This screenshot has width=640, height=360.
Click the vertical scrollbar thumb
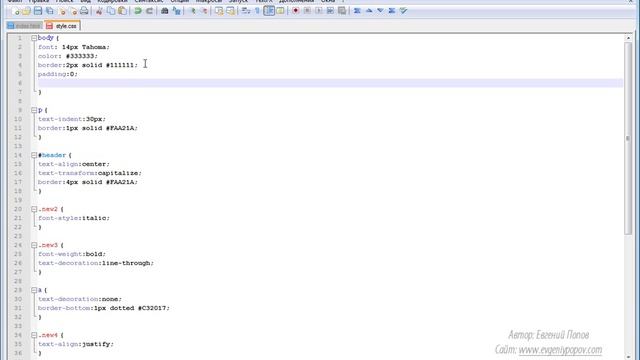[628, 138]
